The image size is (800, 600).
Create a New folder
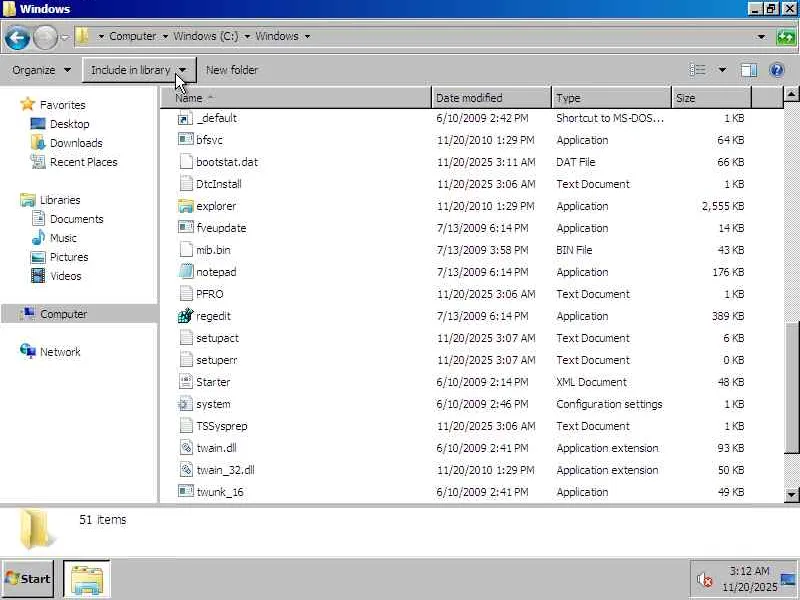pyautogui.click(x=232, y=70)
